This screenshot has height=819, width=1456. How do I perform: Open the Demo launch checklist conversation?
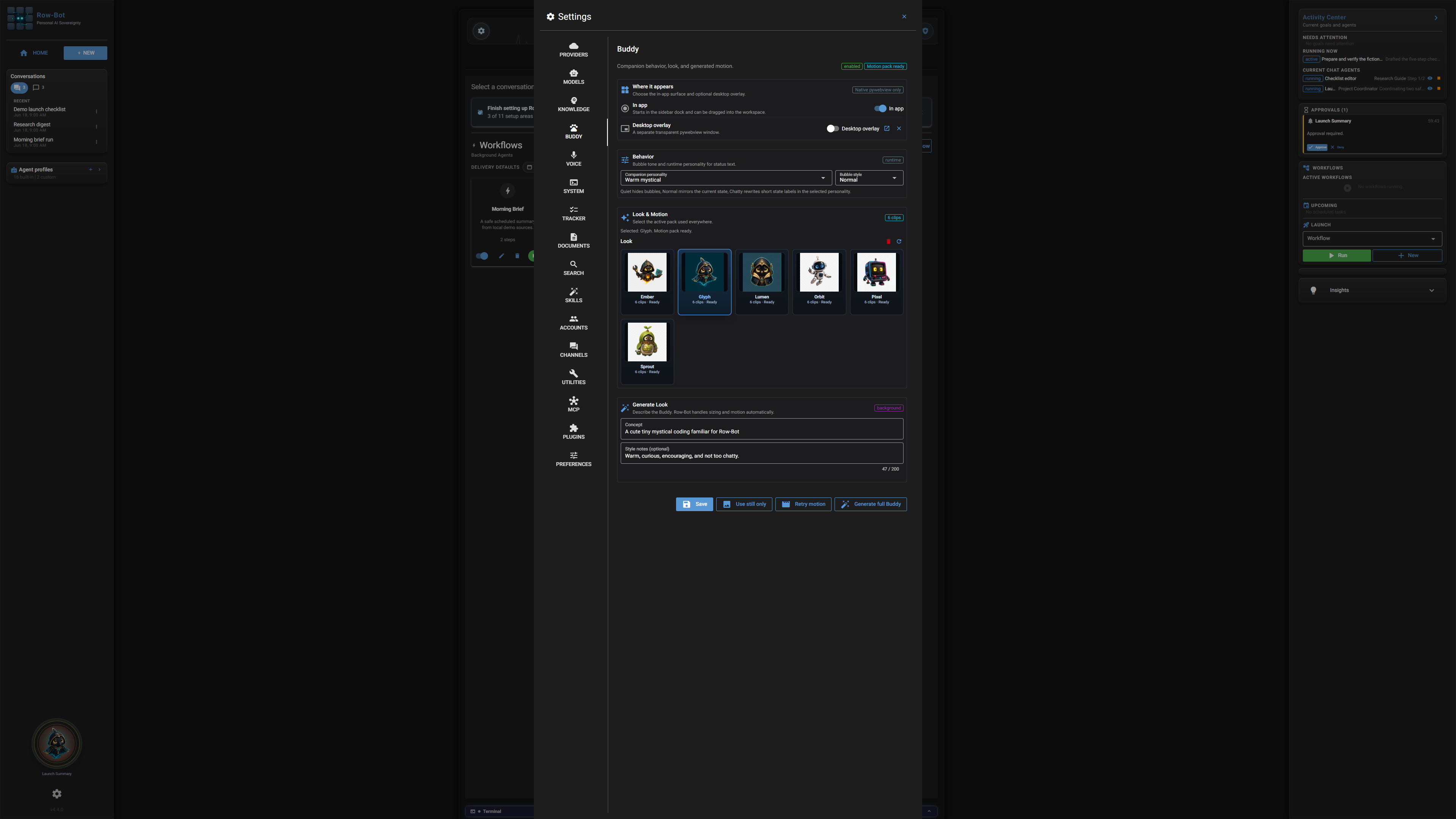point(51,112)
